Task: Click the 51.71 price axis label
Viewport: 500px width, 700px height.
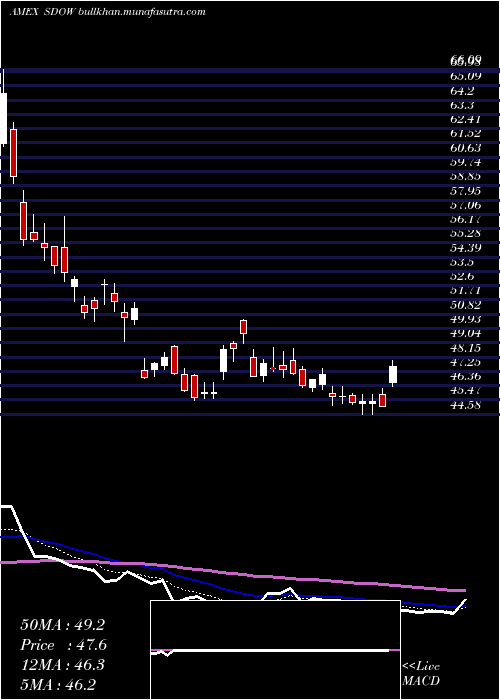Action: pyautogui.click(x=466, y=291)
